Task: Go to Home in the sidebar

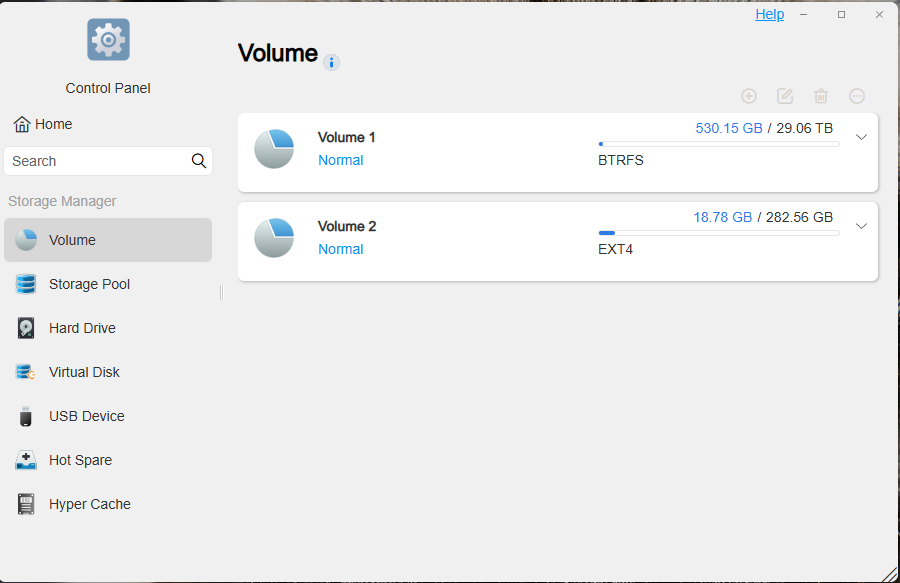Action: [43, 124]
